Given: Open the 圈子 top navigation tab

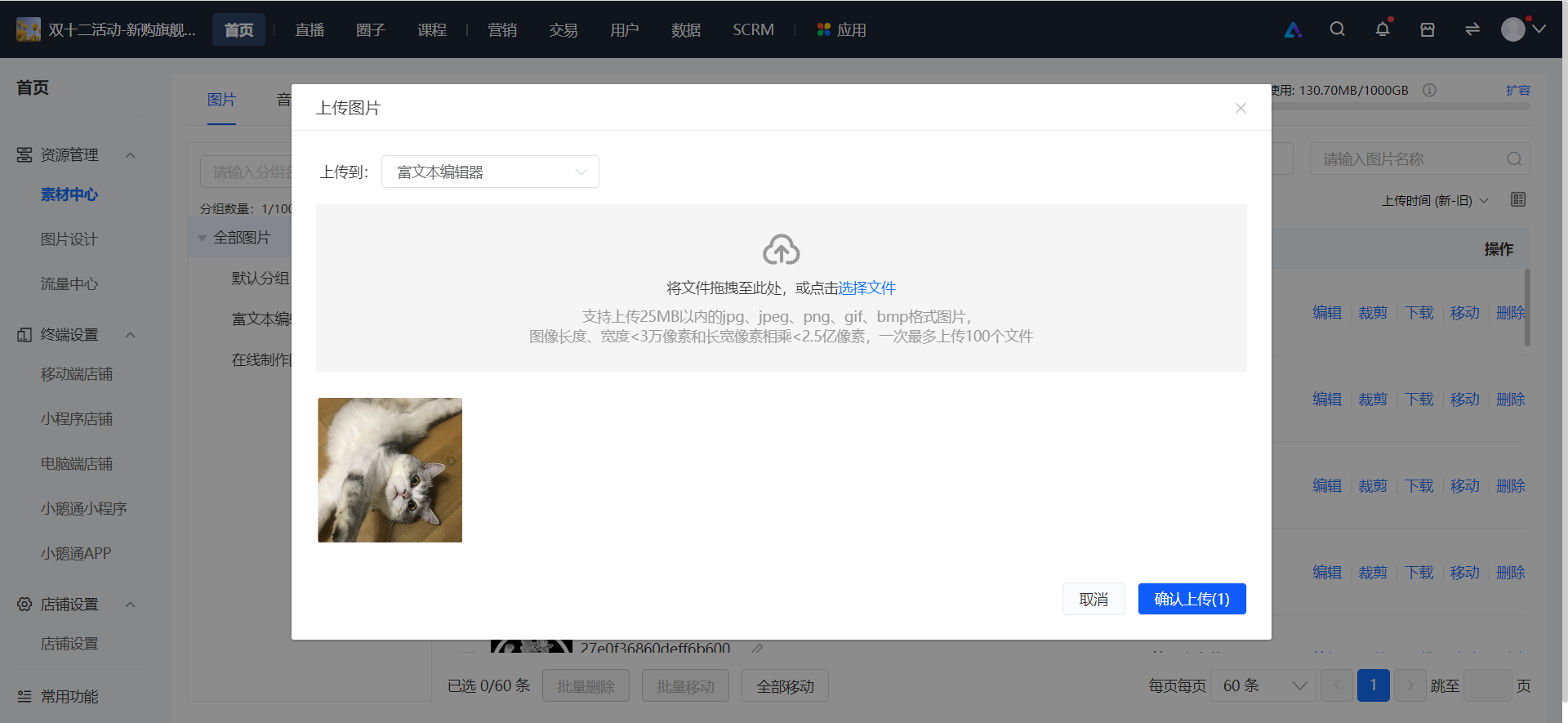Looking at the screenshot, I should (x=370, y=29).
